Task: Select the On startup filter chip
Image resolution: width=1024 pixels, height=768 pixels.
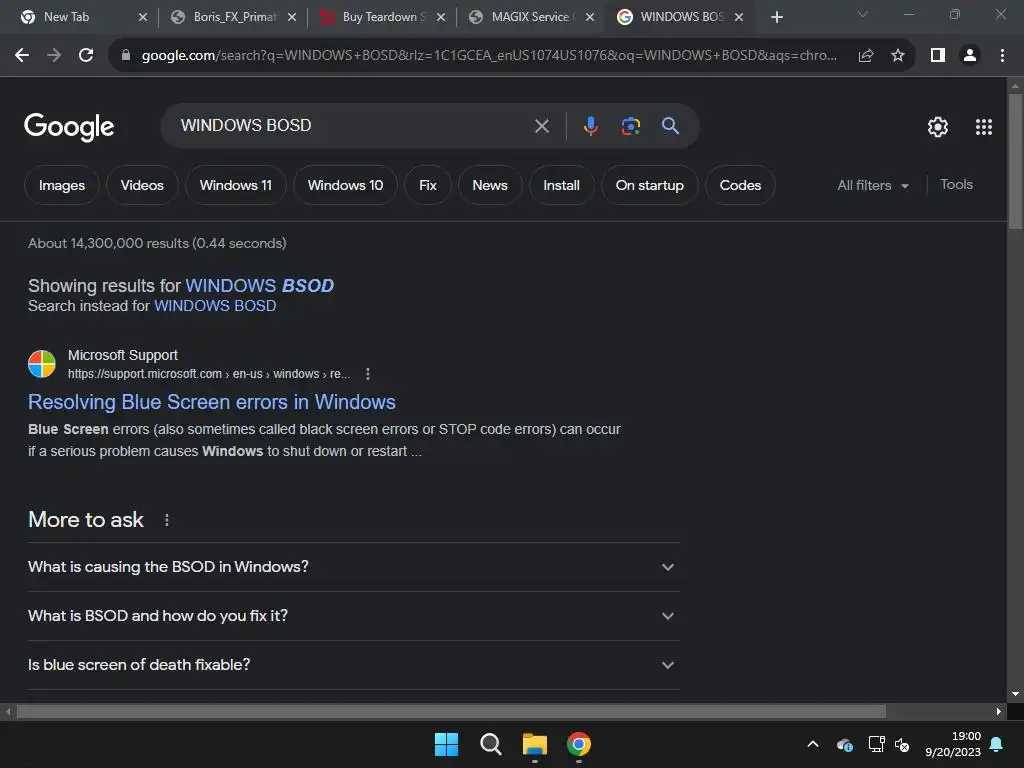Action: 650,185
